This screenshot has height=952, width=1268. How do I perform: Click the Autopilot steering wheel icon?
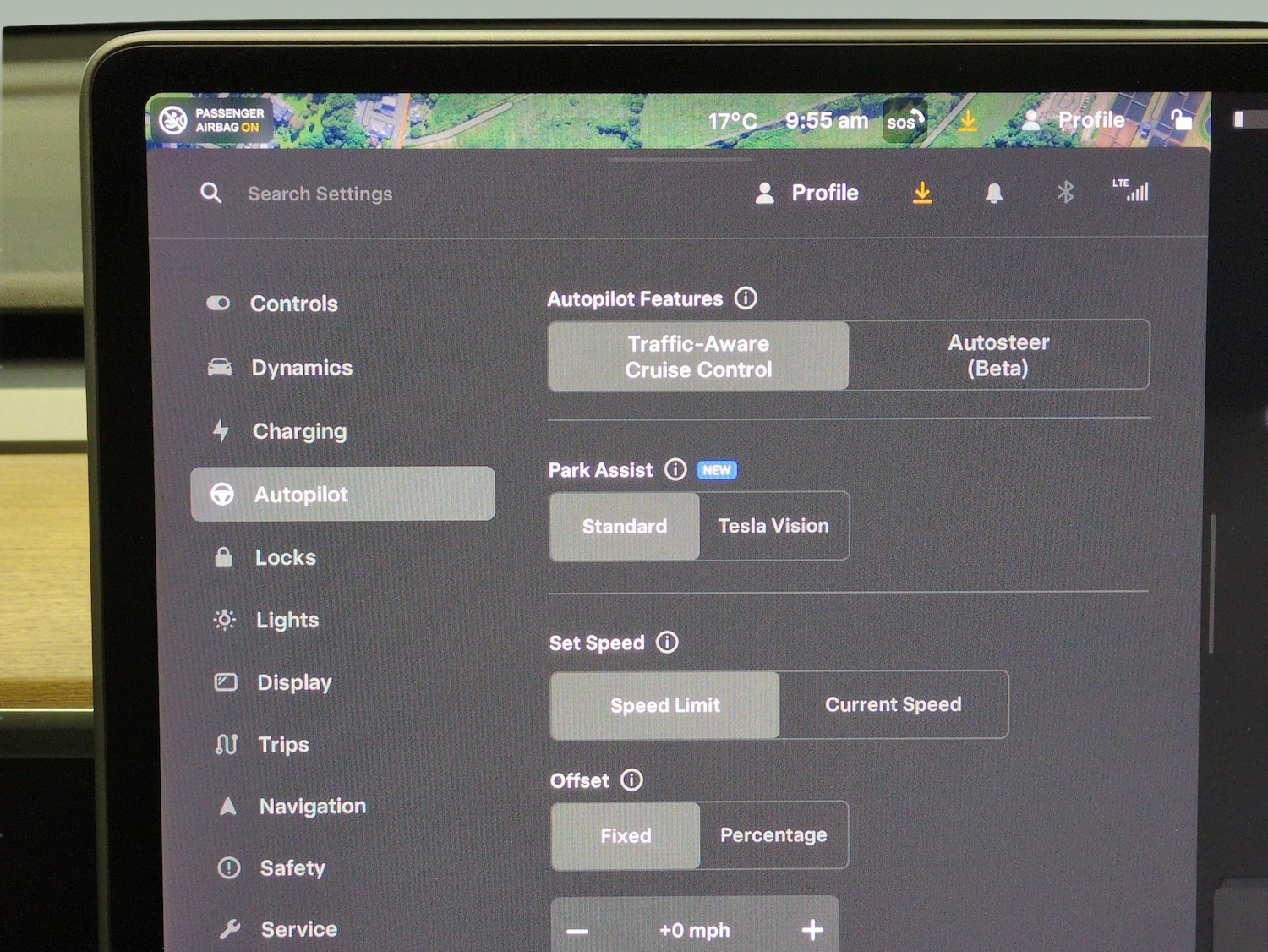click(222, 494)
